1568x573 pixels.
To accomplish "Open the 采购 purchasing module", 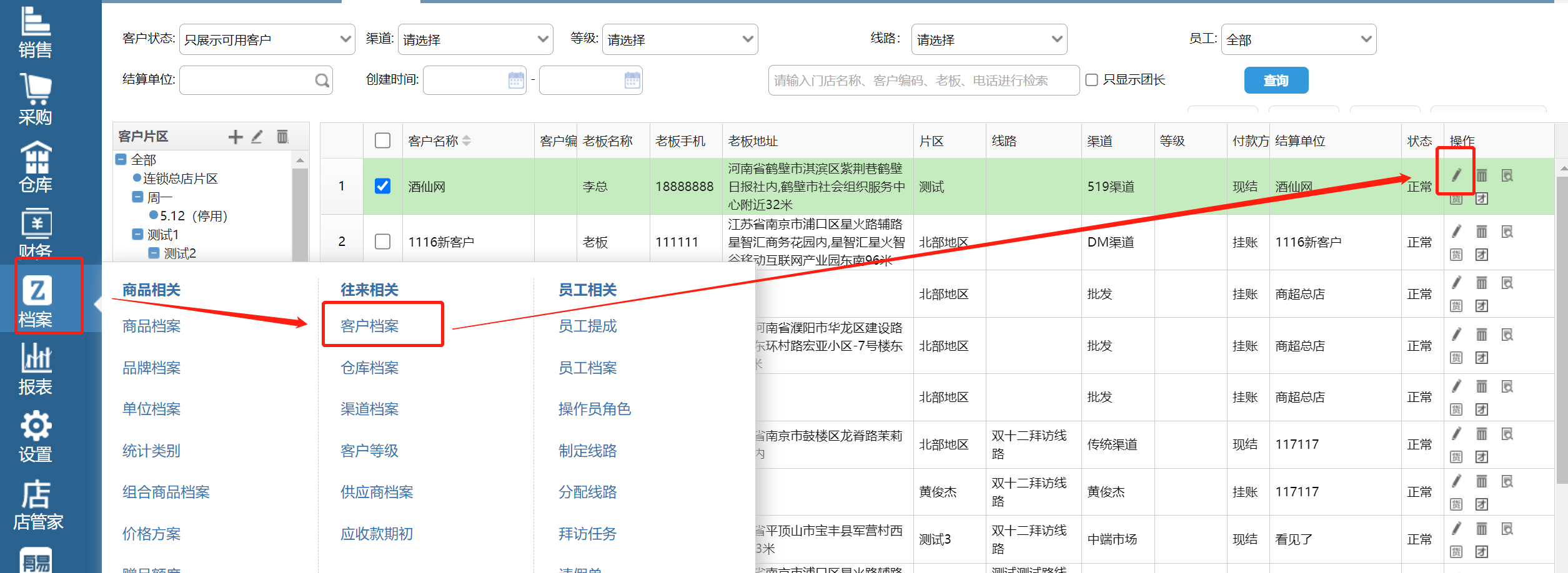I will [x=35, y=100].
